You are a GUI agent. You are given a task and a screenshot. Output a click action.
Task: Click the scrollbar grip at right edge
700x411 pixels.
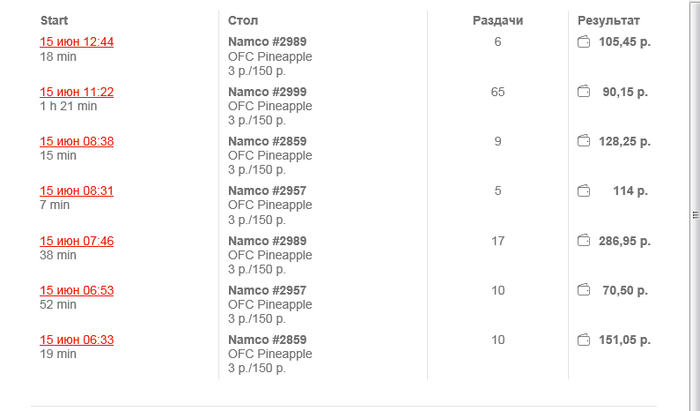point(695,215)
